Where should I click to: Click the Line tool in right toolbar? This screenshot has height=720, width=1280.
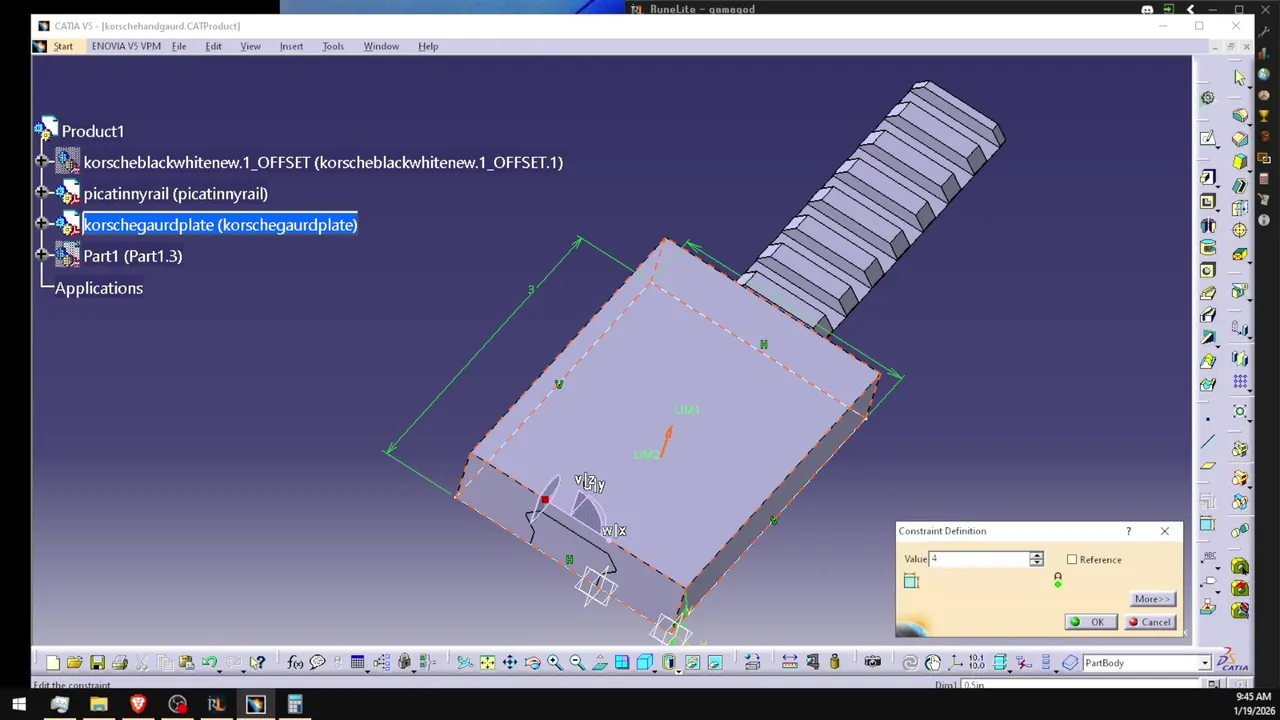[1208, 442]
